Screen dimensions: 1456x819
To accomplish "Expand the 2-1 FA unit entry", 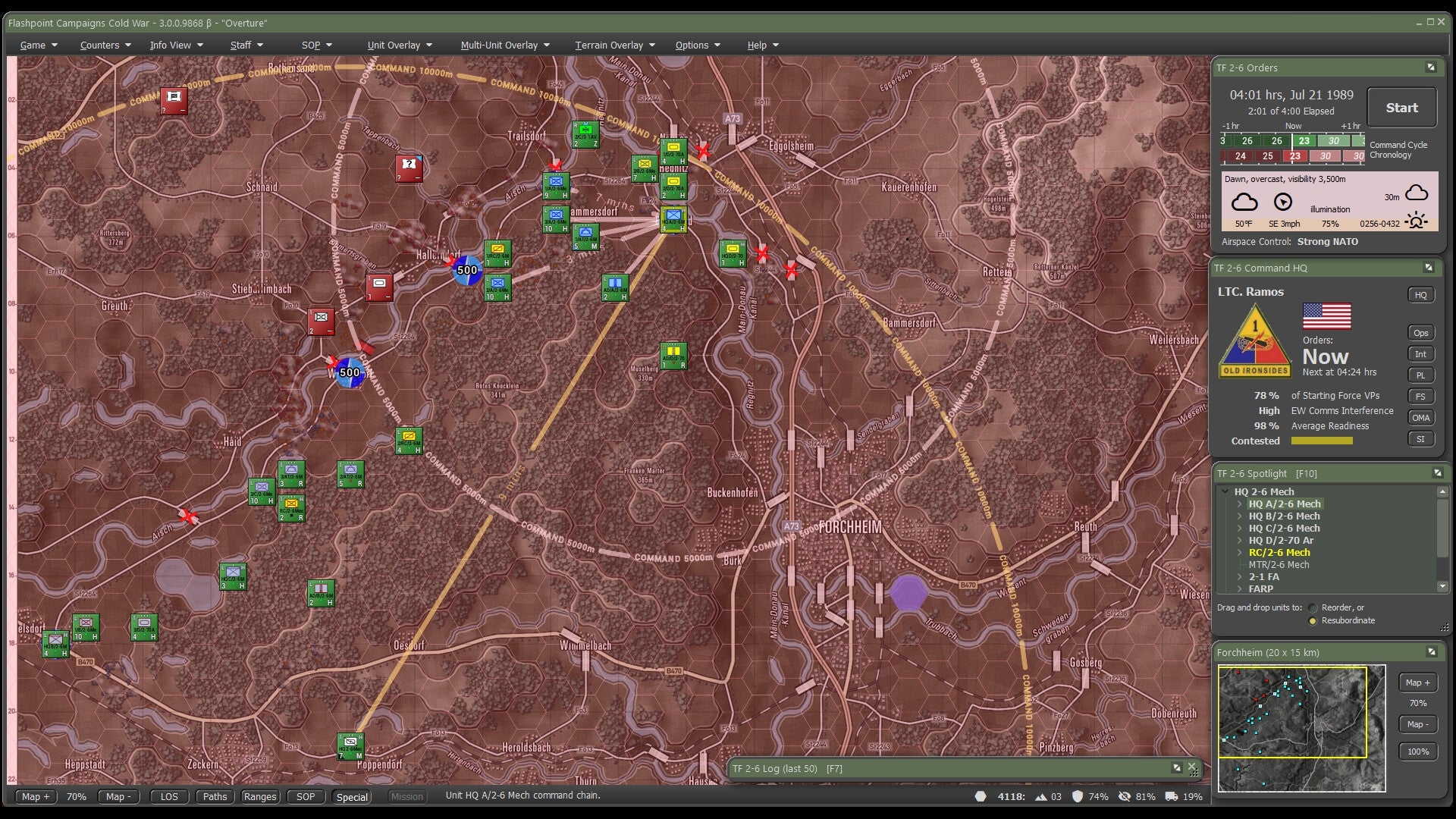I will tap(1240, 577).
